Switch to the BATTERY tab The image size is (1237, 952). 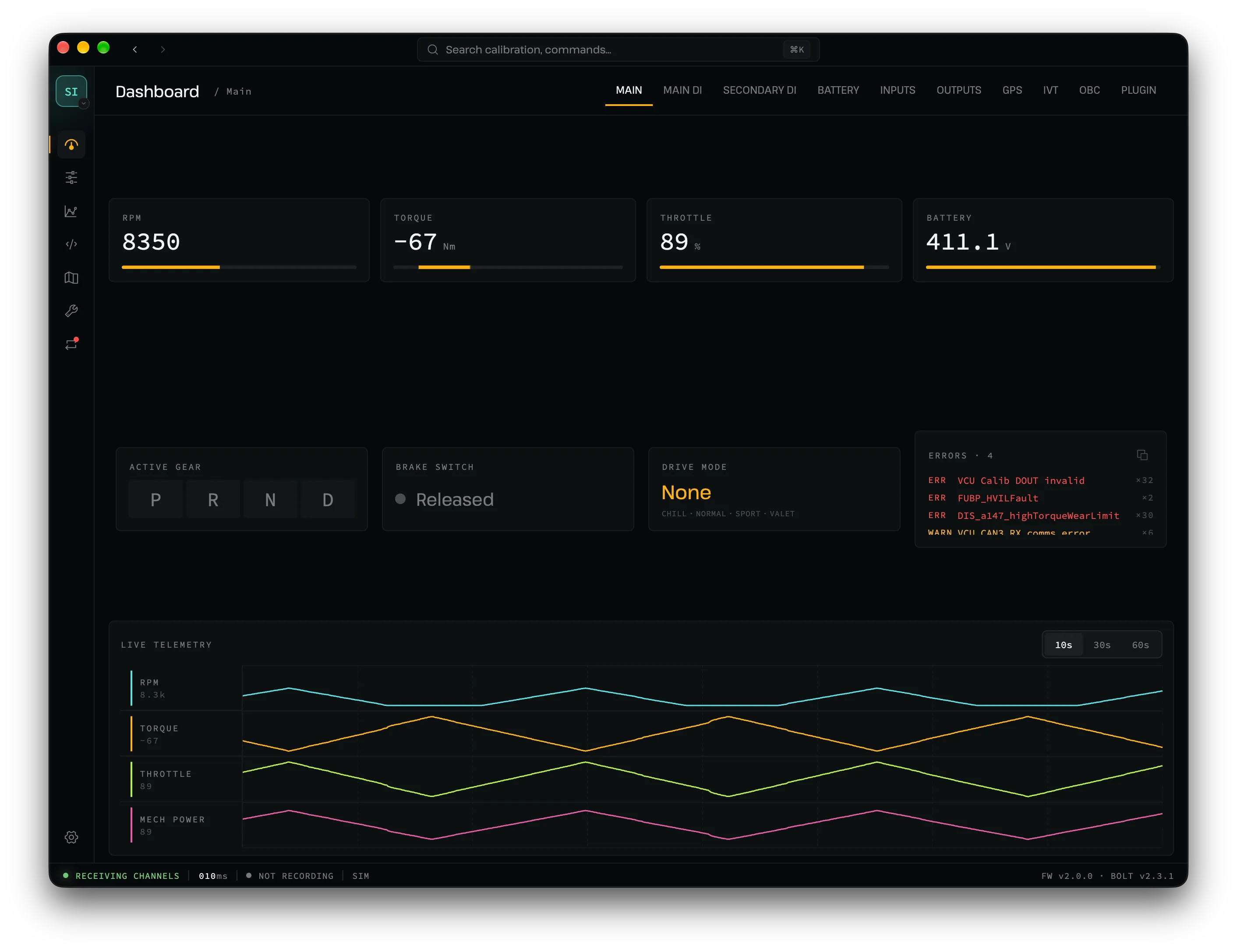point(838,91)
